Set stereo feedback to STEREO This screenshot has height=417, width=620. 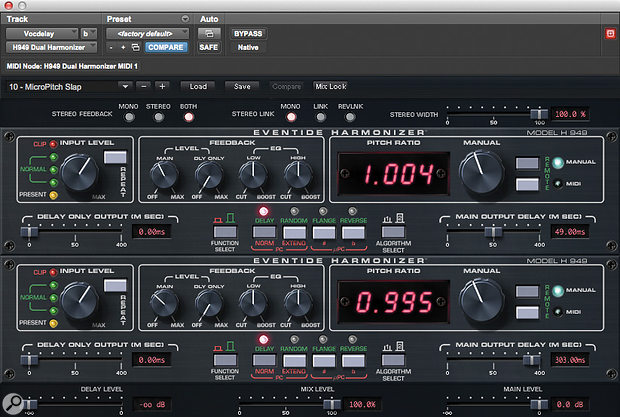[x=158, y=117]
